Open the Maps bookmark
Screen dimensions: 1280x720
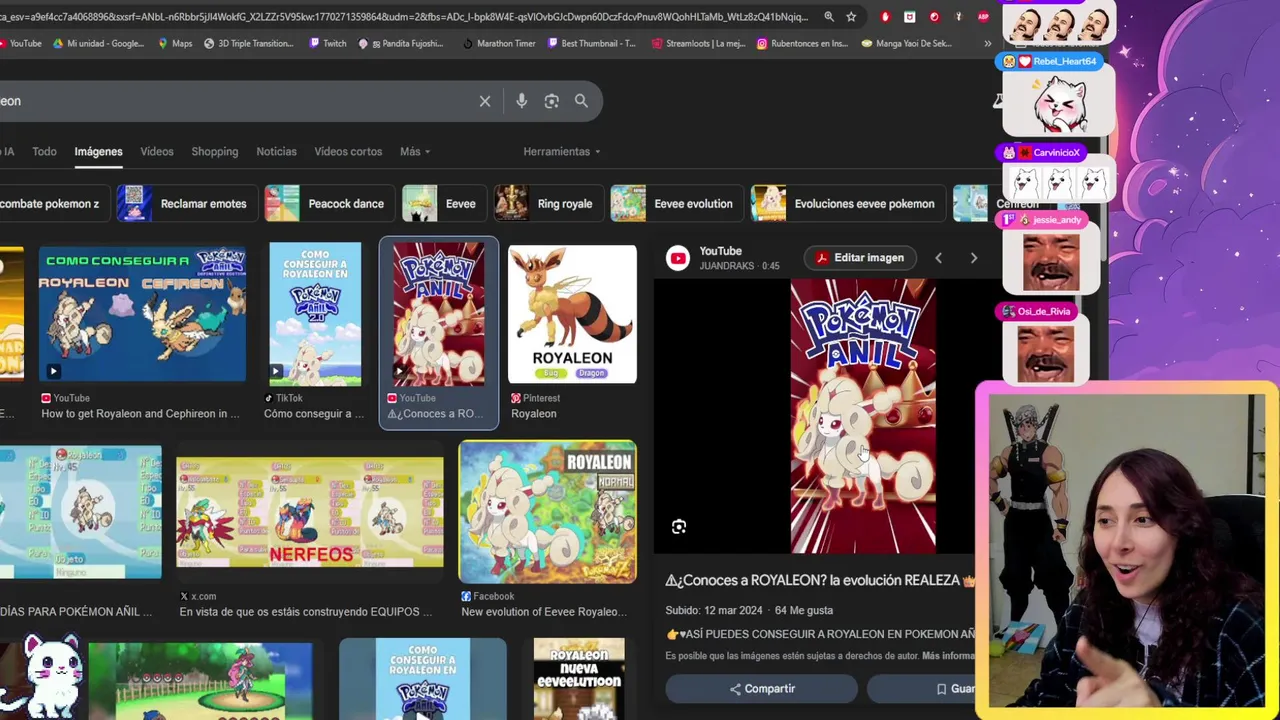pos(175,44)
